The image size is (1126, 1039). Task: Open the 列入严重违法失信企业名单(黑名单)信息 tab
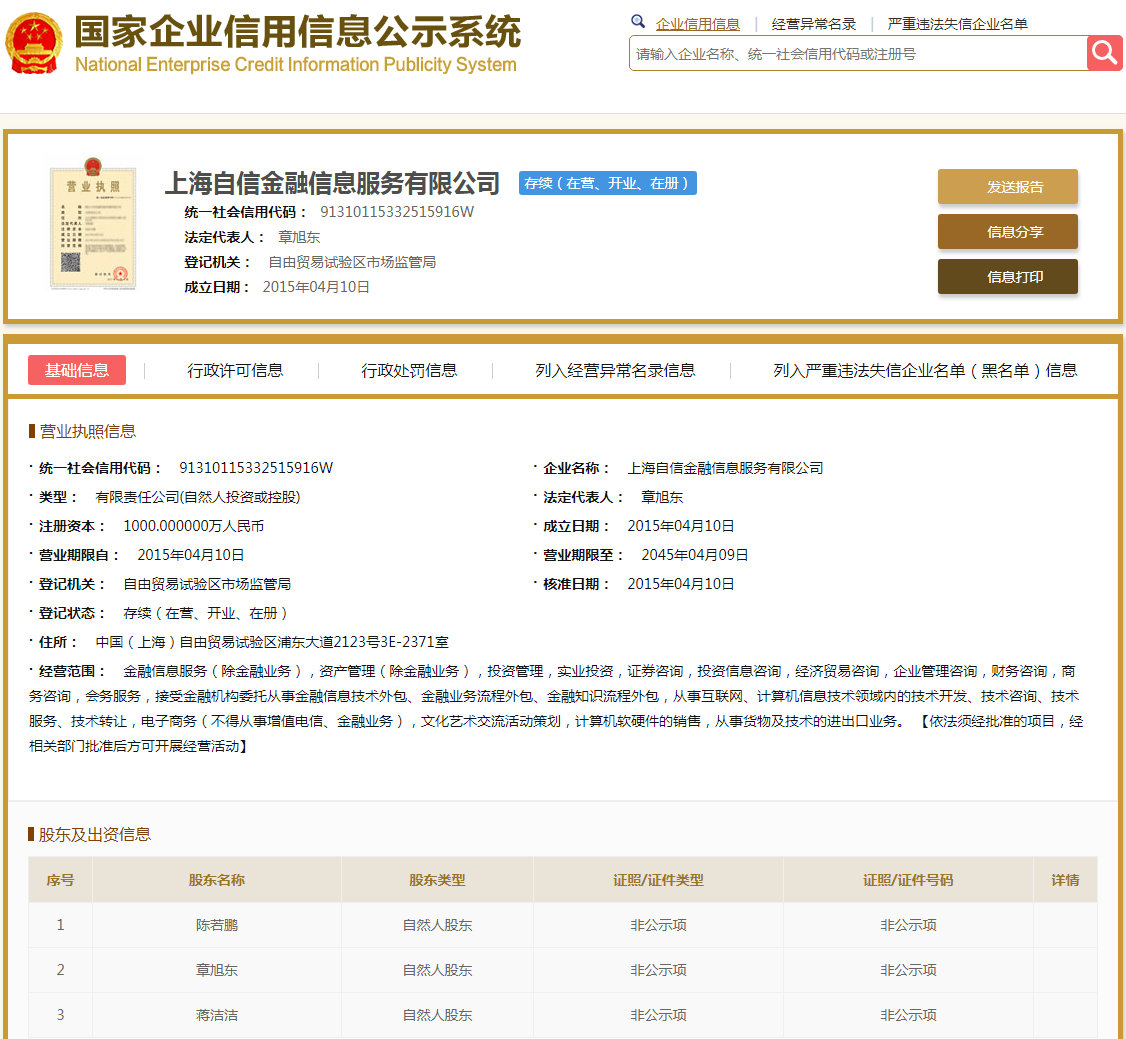click(x=925, y=370)
